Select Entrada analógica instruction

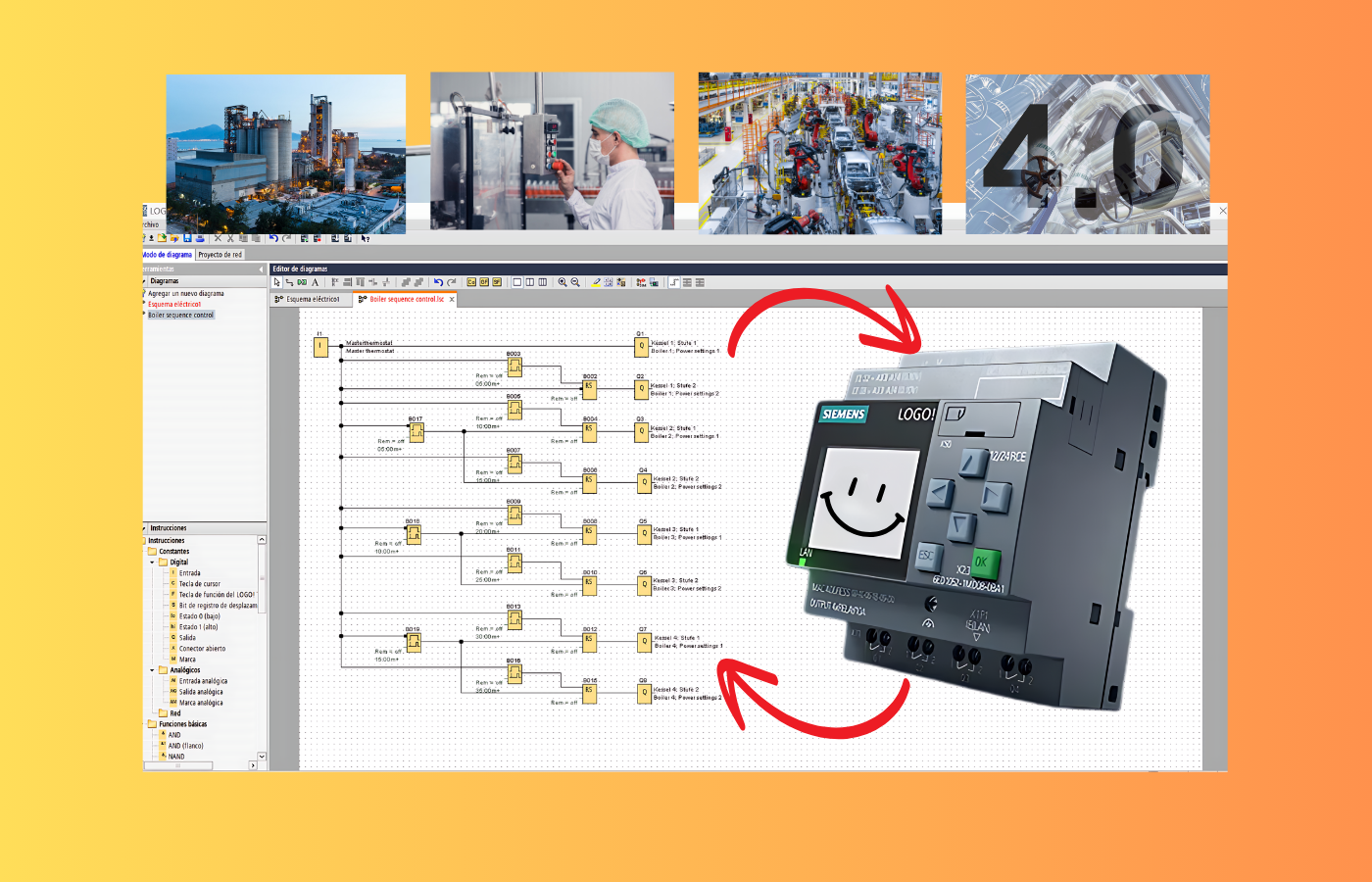pos(203,681)
